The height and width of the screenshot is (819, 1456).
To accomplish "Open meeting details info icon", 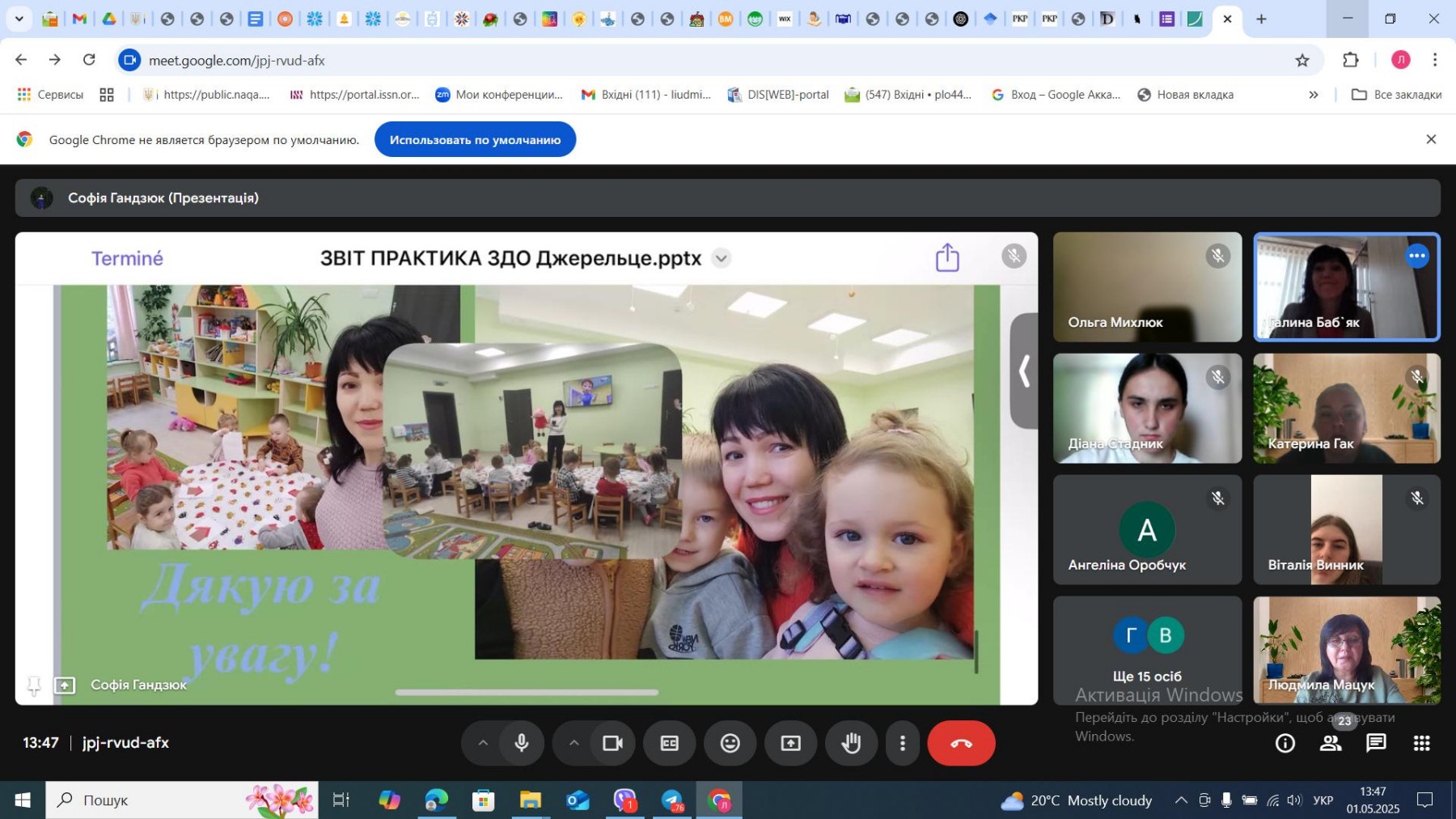I will tap(1285, 743).
